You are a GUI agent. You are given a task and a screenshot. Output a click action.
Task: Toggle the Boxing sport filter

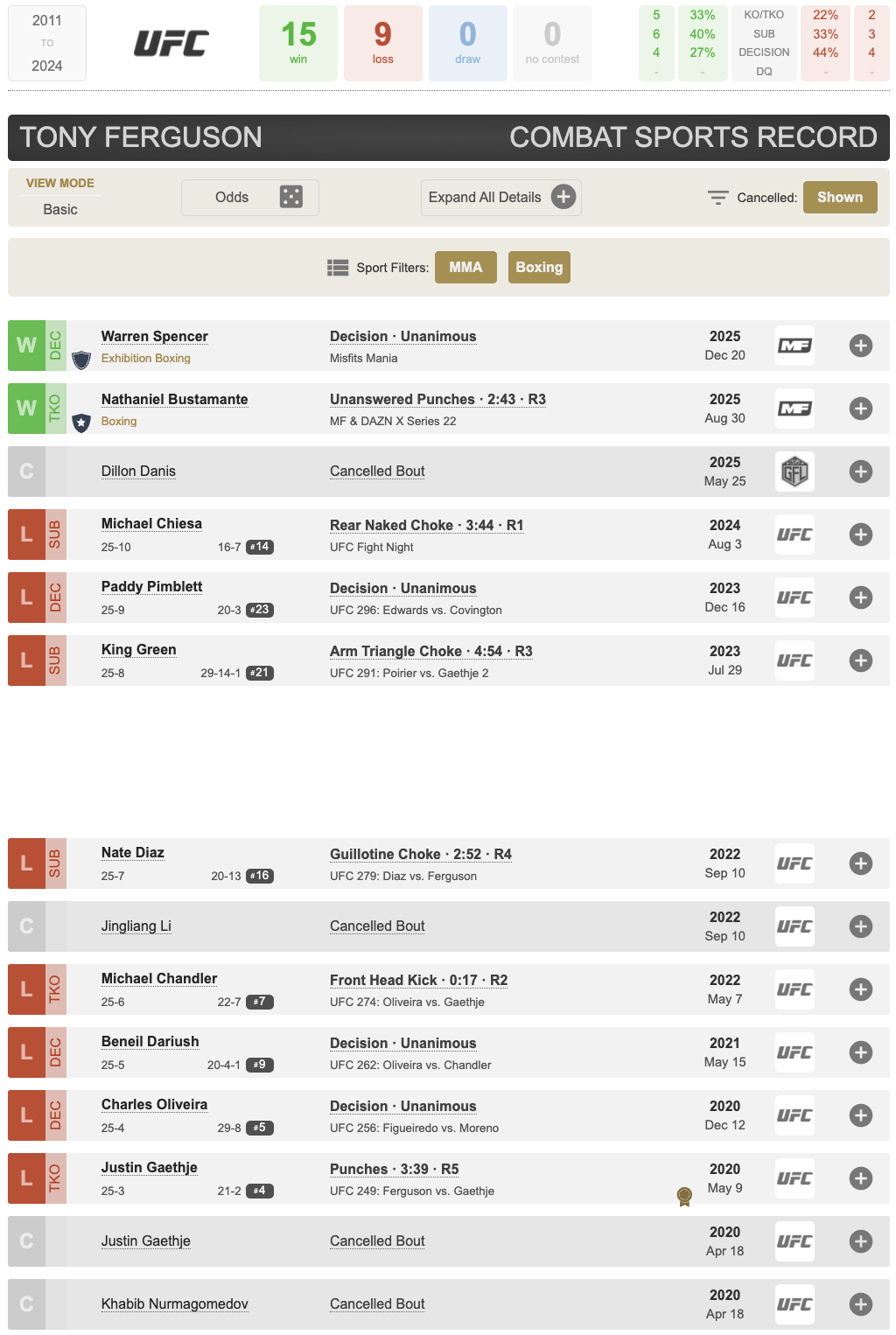[539, 267]
